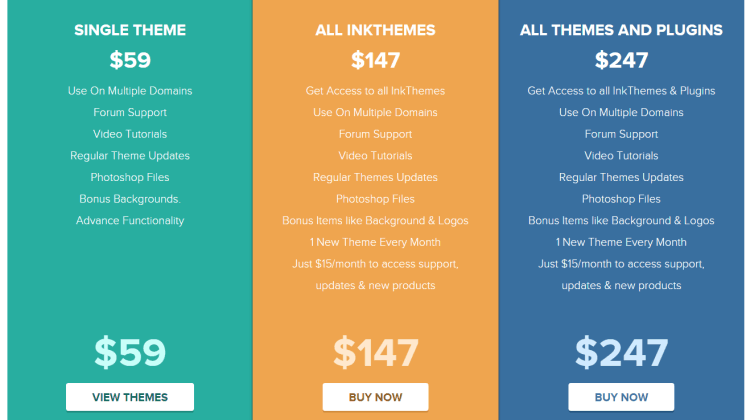750x420 pixels.
Task: Click 'Bonus Backgrounds.' feature text
Action: click(130, 199)
